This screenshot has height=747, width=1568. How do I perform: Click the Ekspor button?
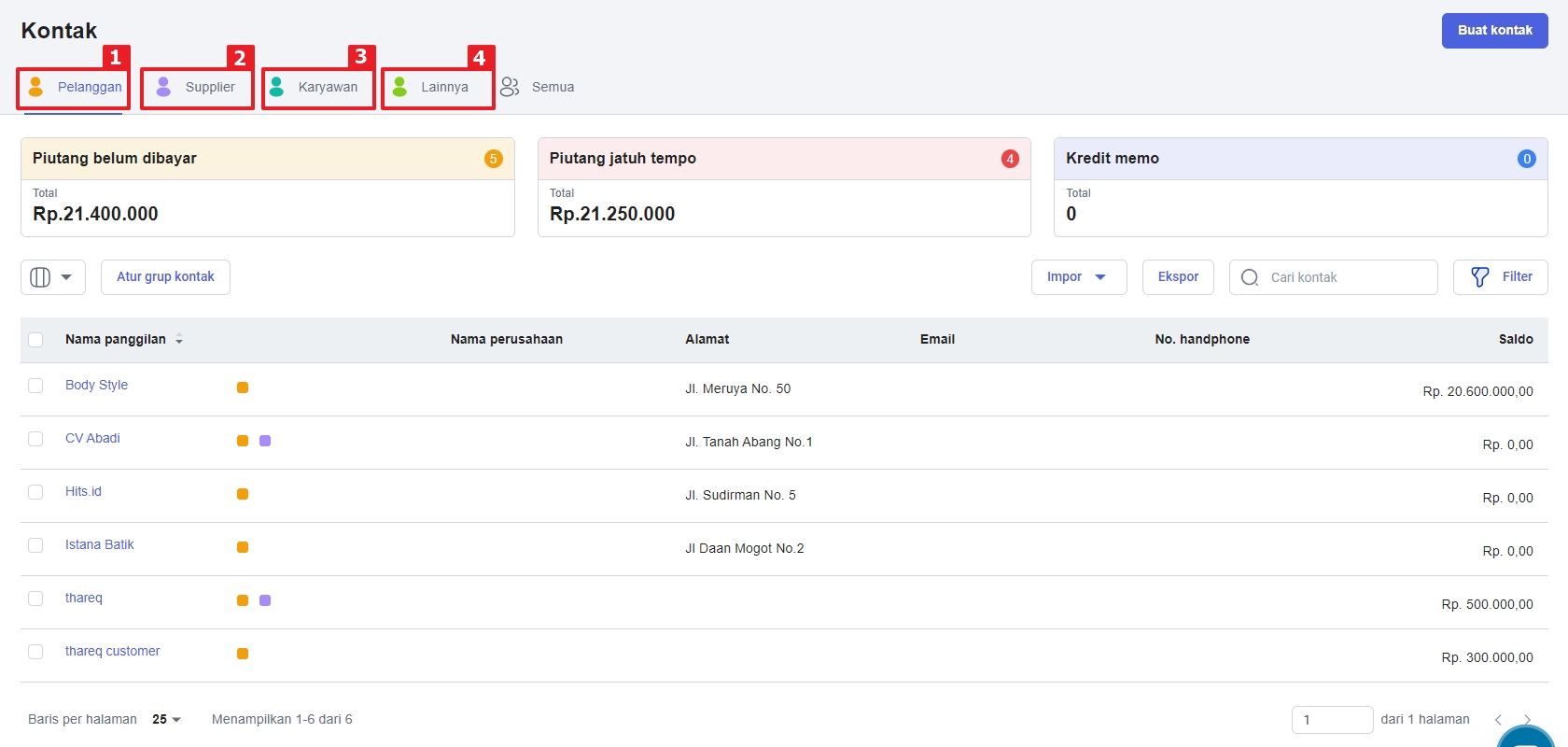(1178, 277)
